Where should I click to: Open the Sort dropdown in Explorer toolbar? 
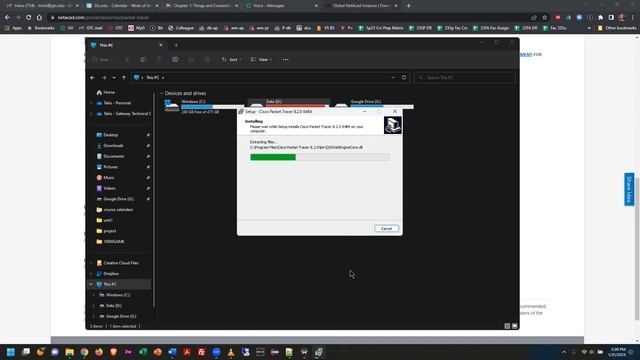pos(231,60)
